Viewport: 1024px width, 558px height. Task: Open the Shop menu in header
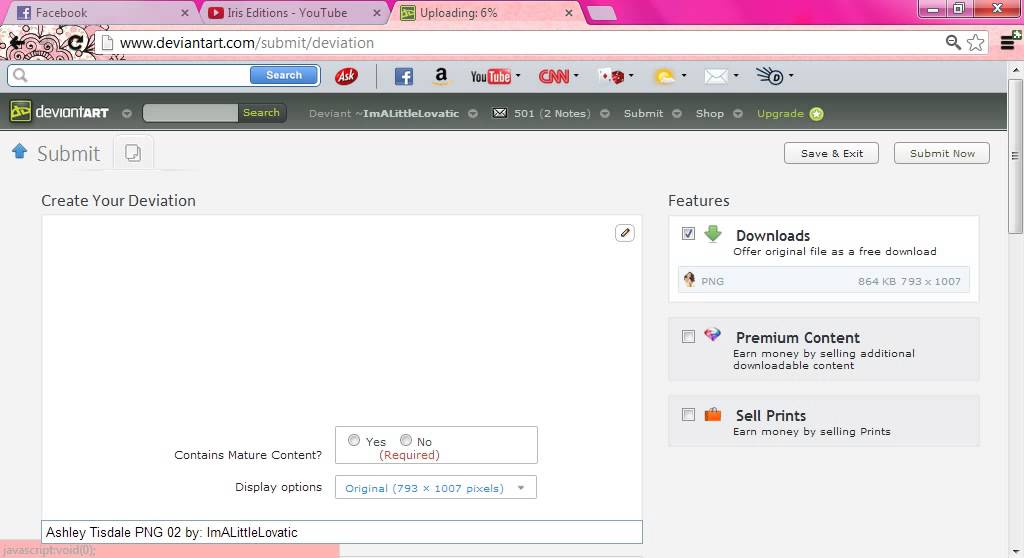tap(710, 113)
